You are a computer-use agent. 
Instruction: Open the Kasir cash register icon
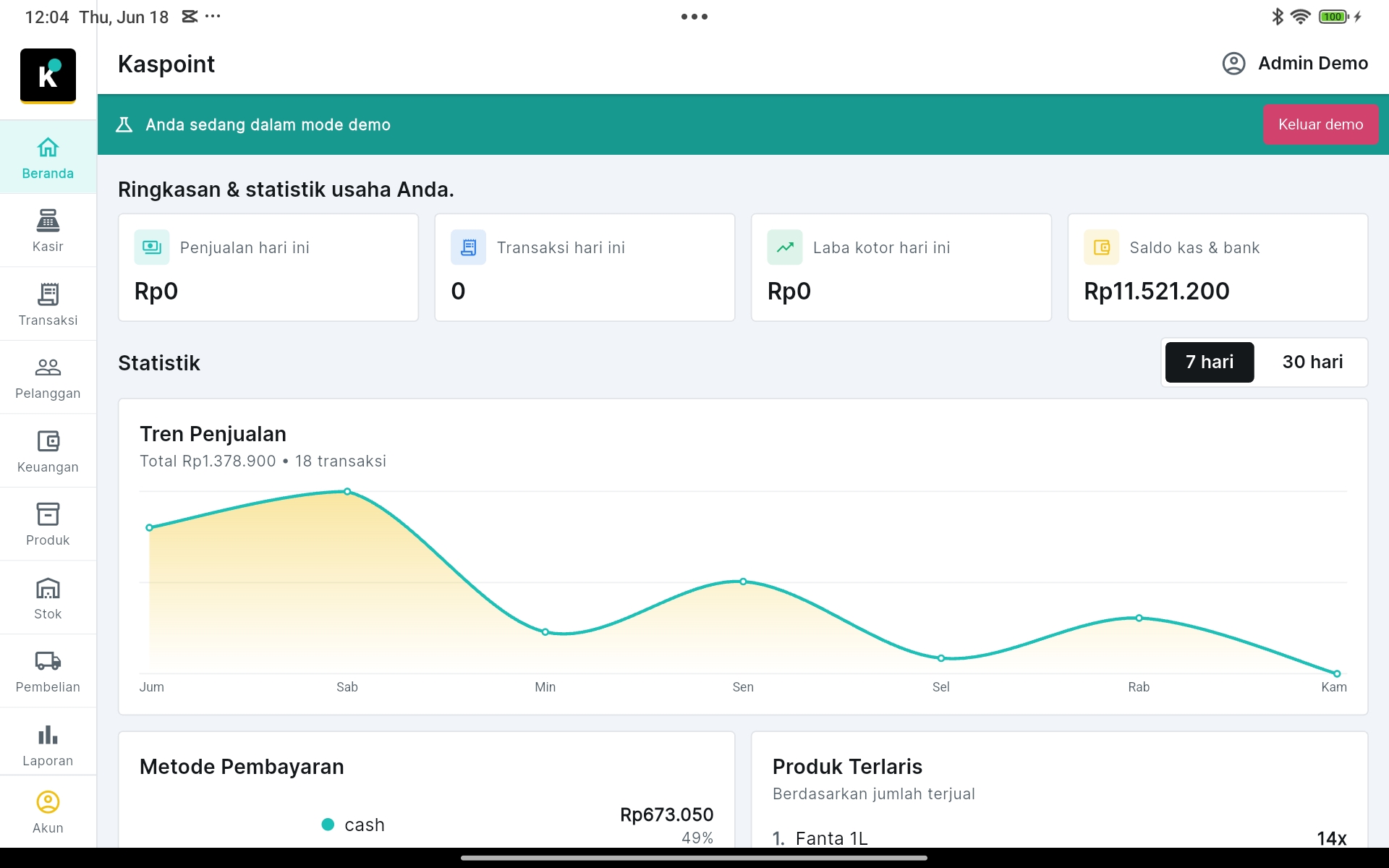[48, 220]
